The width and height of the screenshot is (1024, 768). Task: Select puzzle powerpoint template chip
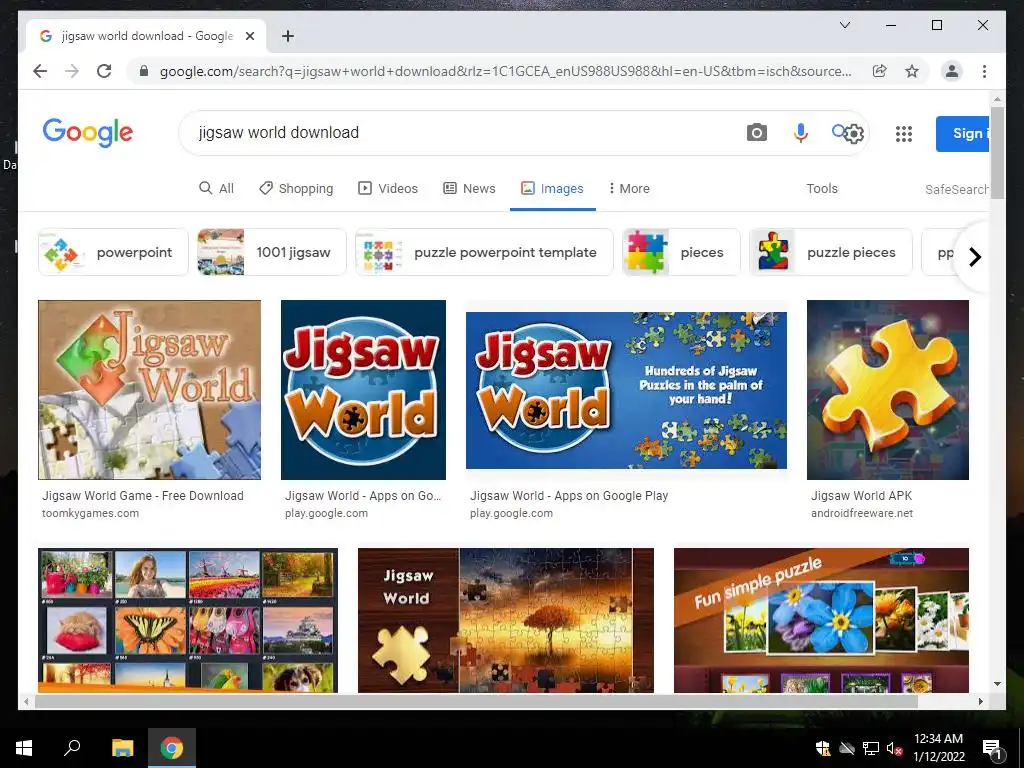click(484, 252)
